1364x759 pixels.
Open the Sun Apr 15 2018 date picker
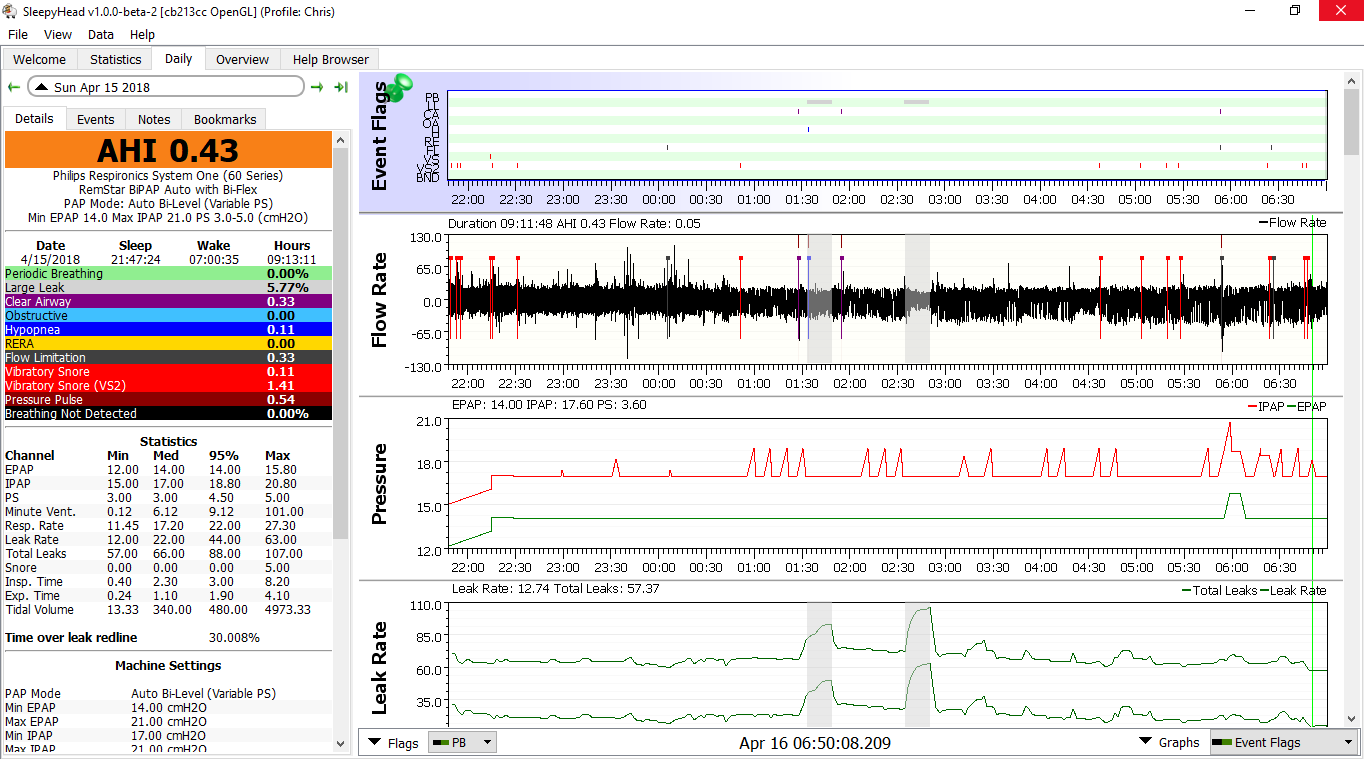[166, 87]
